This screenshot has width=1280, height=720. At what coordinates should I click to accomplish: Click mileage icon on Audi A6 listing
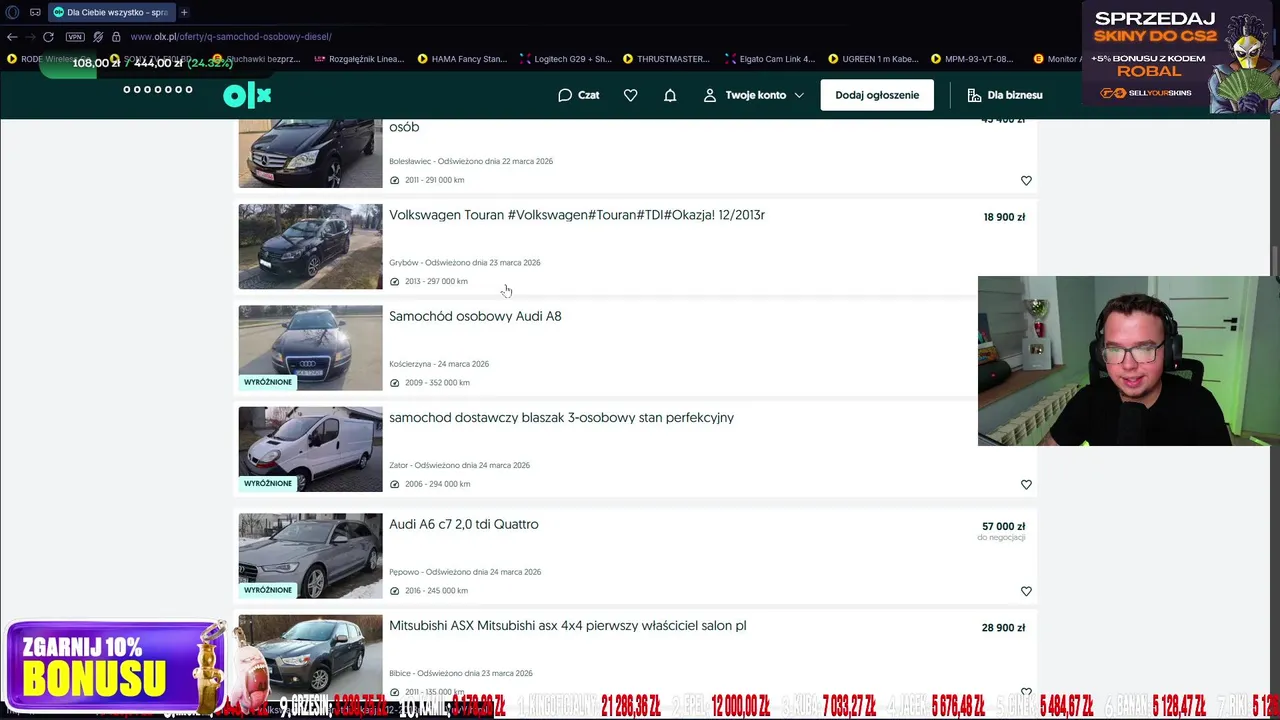[394, 591]
